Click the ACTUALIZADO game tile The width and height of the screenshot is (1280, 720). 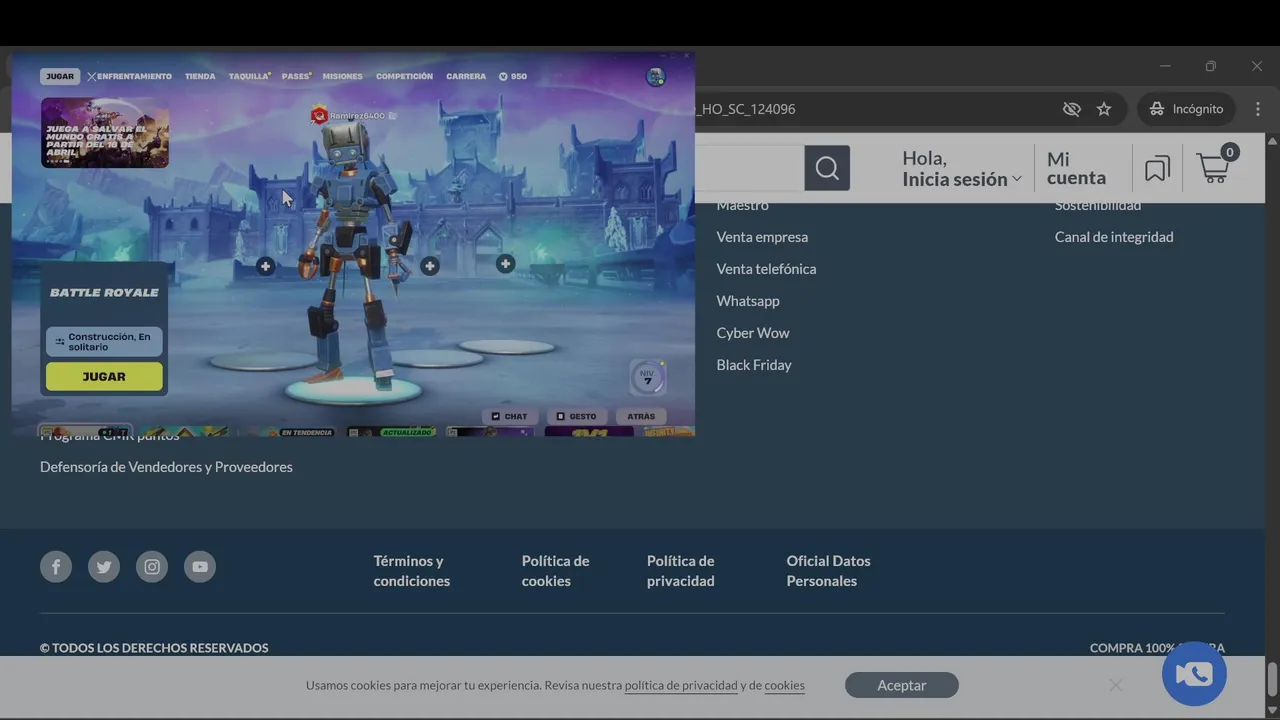point(392,432)
